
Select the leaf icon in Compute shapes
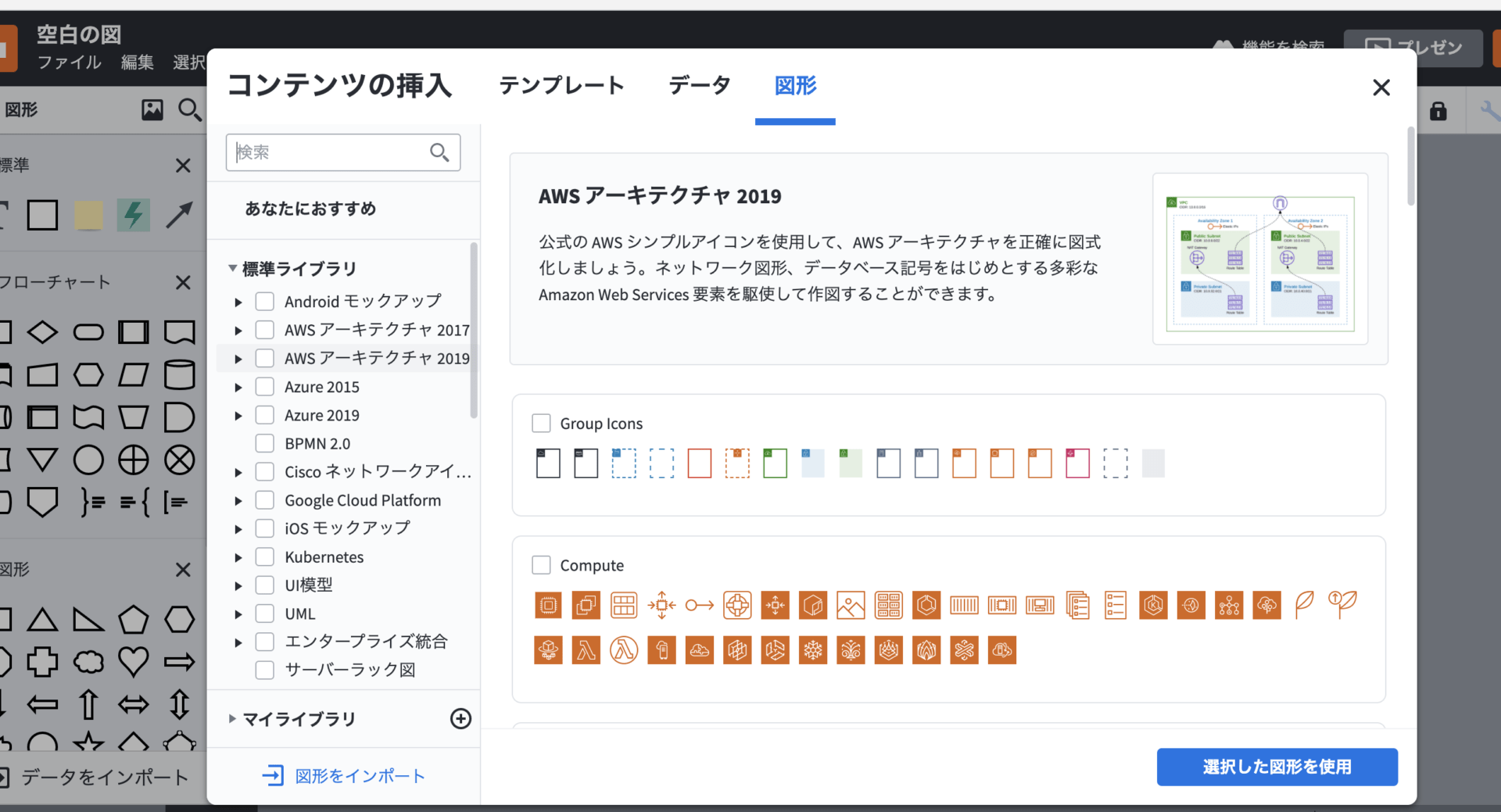(x=1304, y=605)
